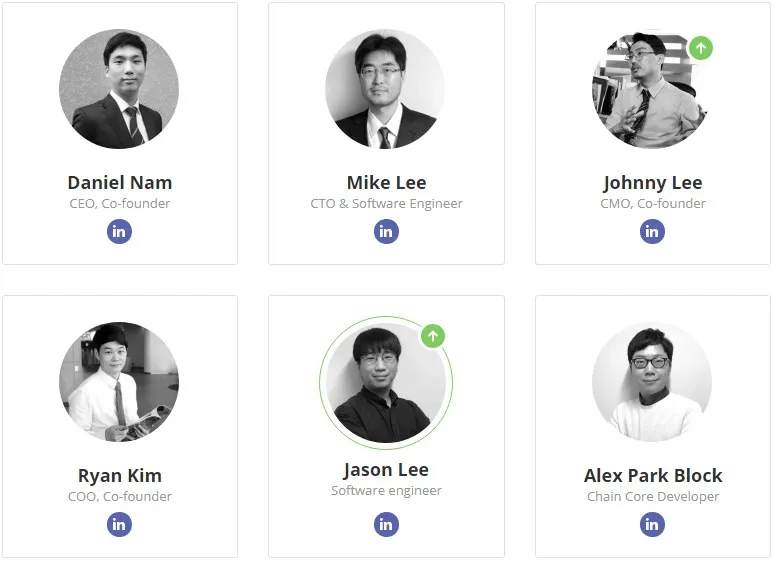
Task: Select Mike Lee's profile photo
Action: coord(386,89)
